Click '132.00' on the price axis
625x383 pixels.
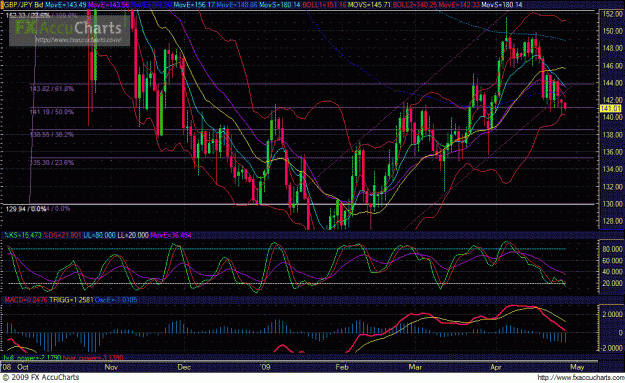point(612,187)
